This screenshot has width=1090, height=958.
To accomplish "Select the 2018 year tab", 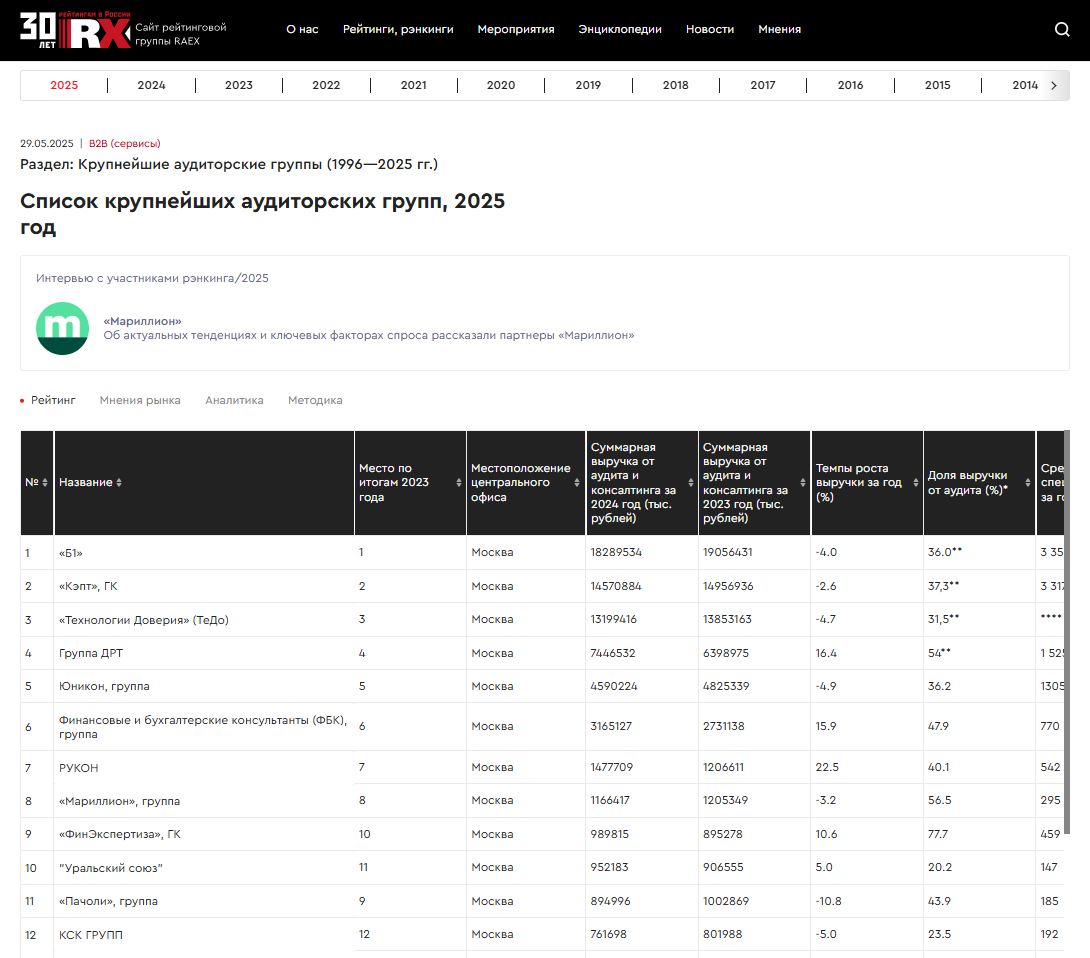I will click(676, 86).
